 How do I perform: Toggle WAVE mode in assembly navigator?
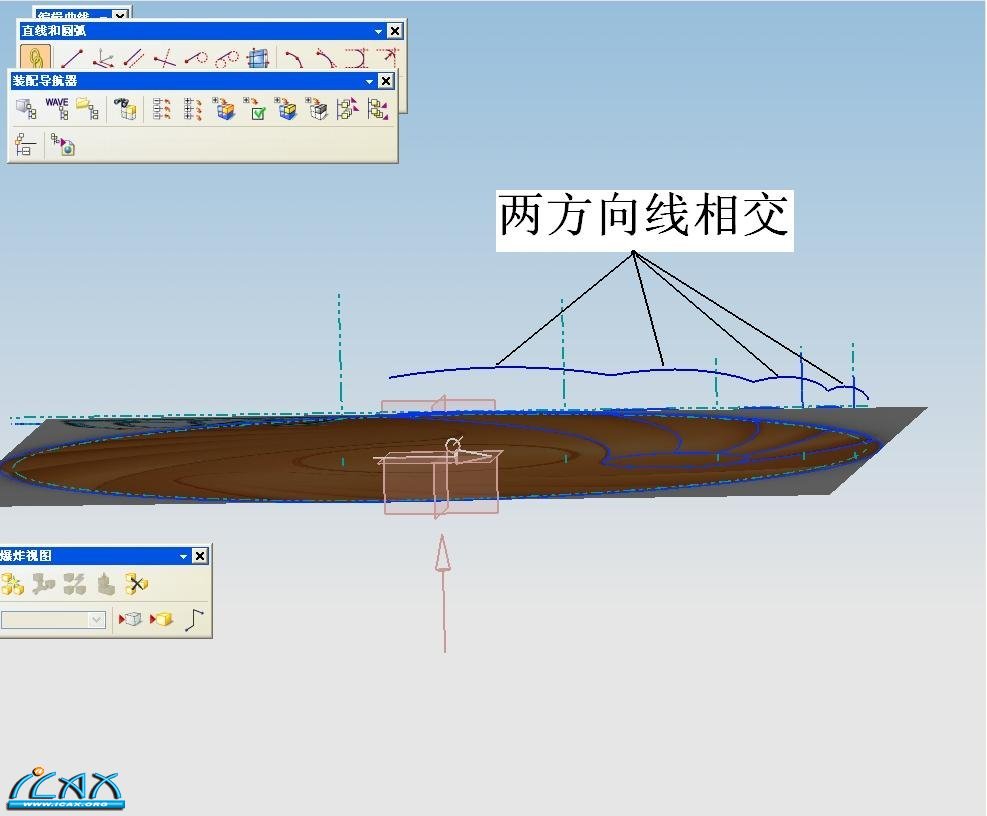(57, 109)
